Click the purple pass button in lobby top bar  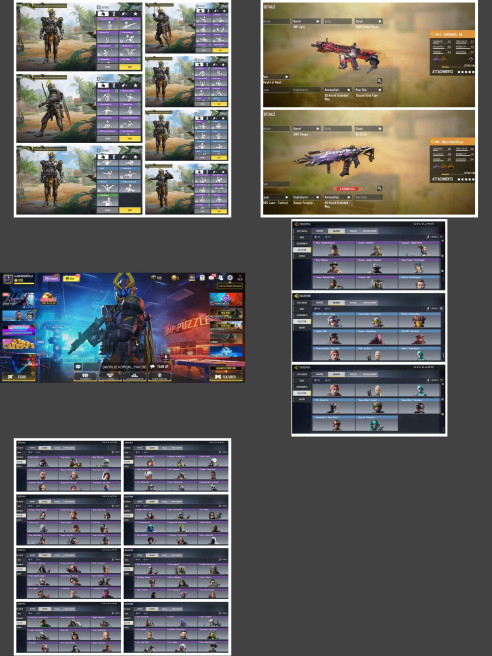(x=51, y=279)
